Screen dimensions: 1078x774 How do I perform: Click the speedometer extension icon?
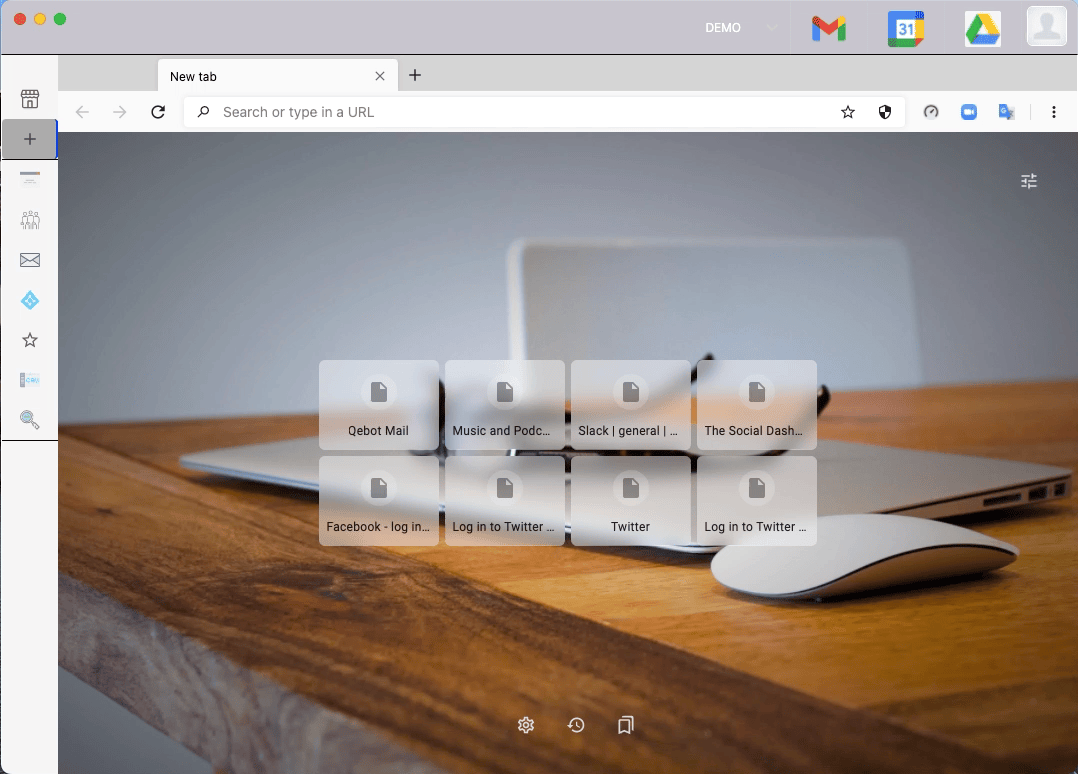pos(930,112)
